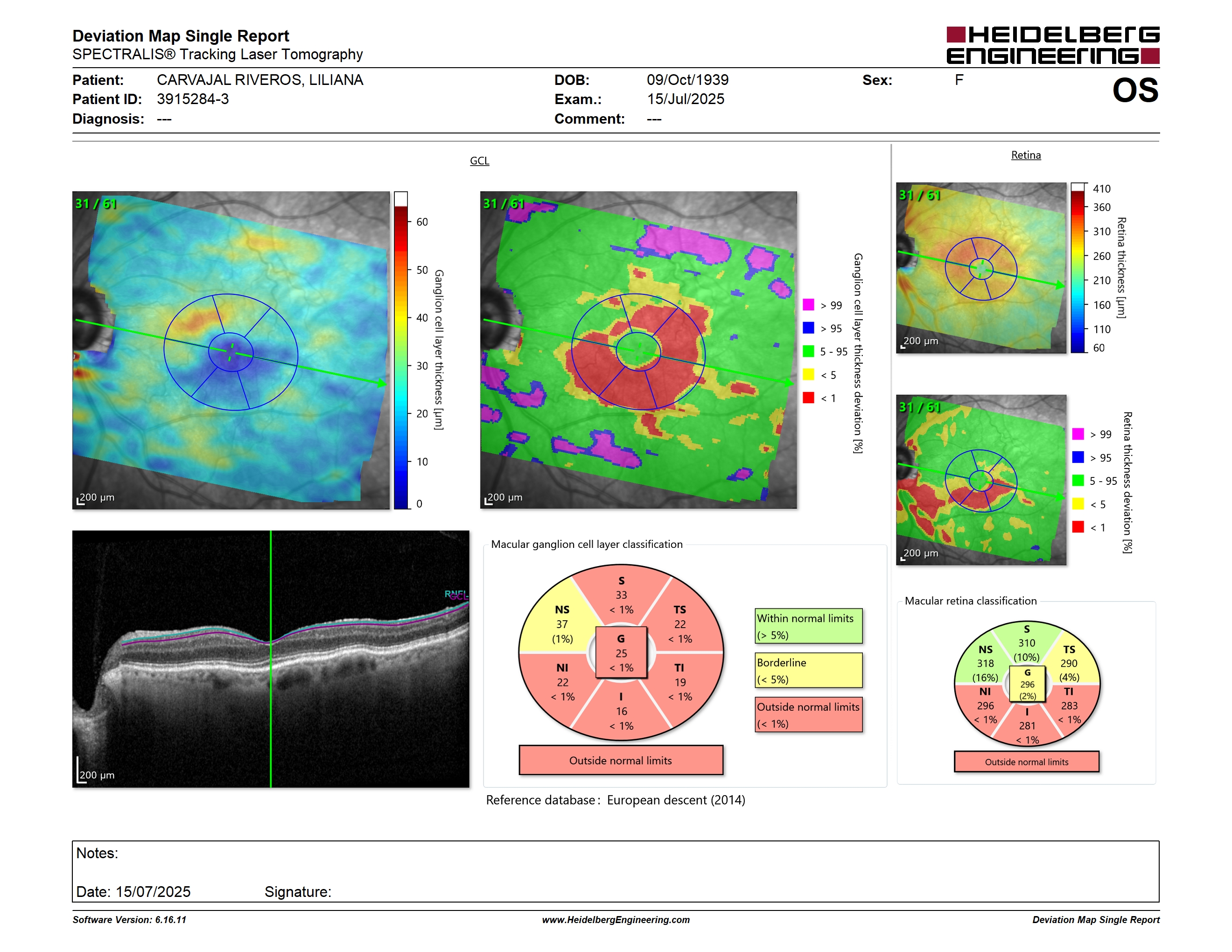Select the Retina thickness map image
Viewport: 1232px width, 952px height.
click(x=981, y=268)
